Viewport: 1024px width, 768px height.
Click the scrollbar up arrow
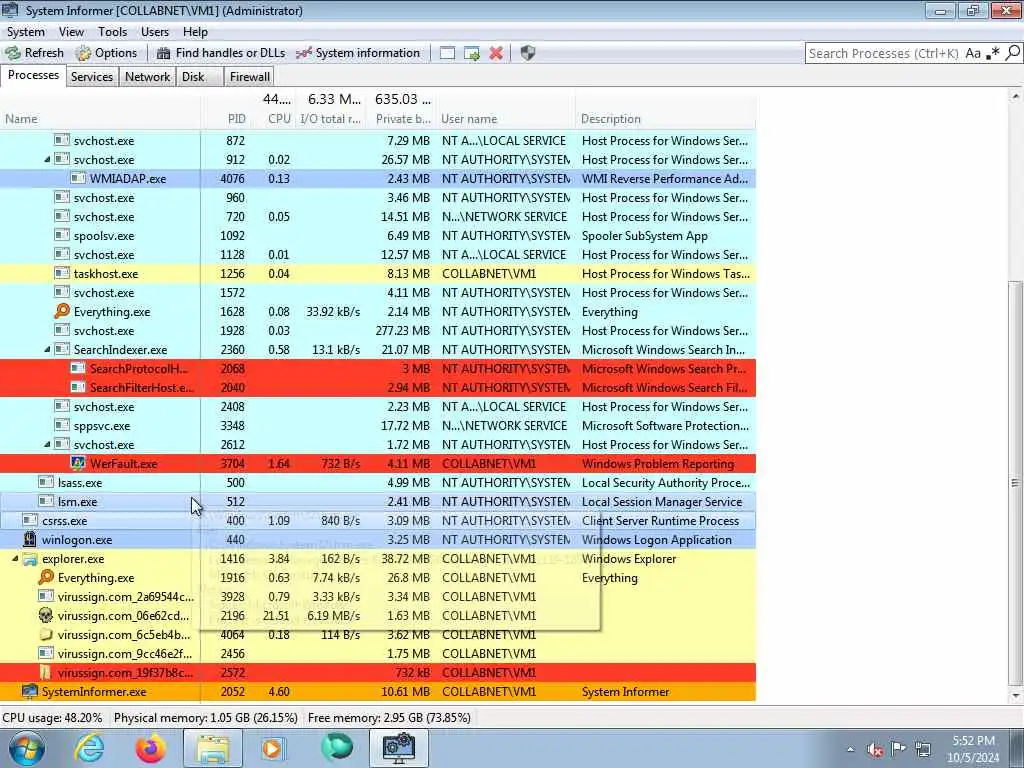point(1015,96)
